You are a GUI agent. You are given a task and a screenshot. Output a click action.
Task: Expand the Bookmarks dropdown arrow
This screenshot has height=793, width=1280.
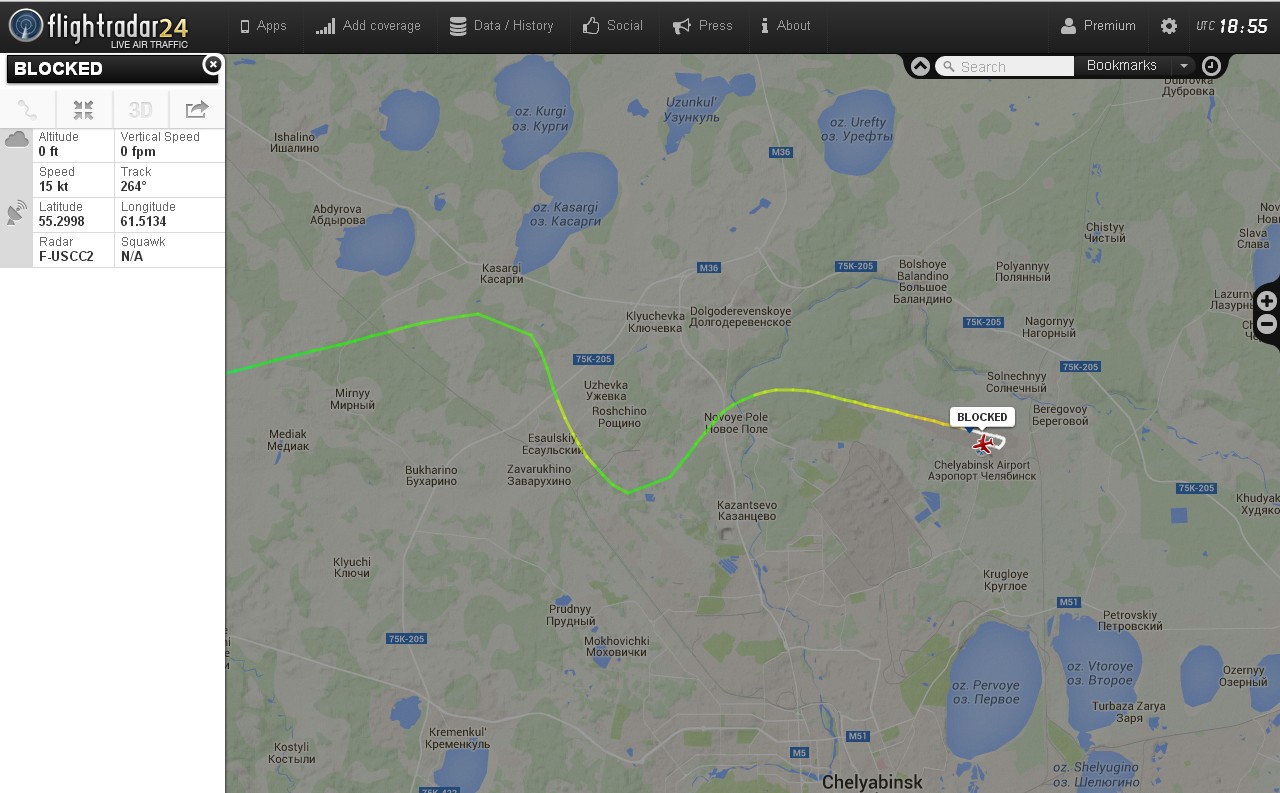click(x=1184, y=66)
